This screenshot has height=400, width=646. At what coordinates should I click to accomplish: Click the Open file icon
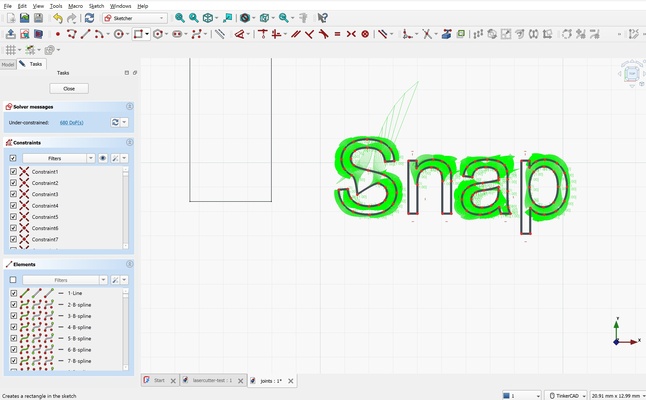pyautogui.click(x=25, y=18)
